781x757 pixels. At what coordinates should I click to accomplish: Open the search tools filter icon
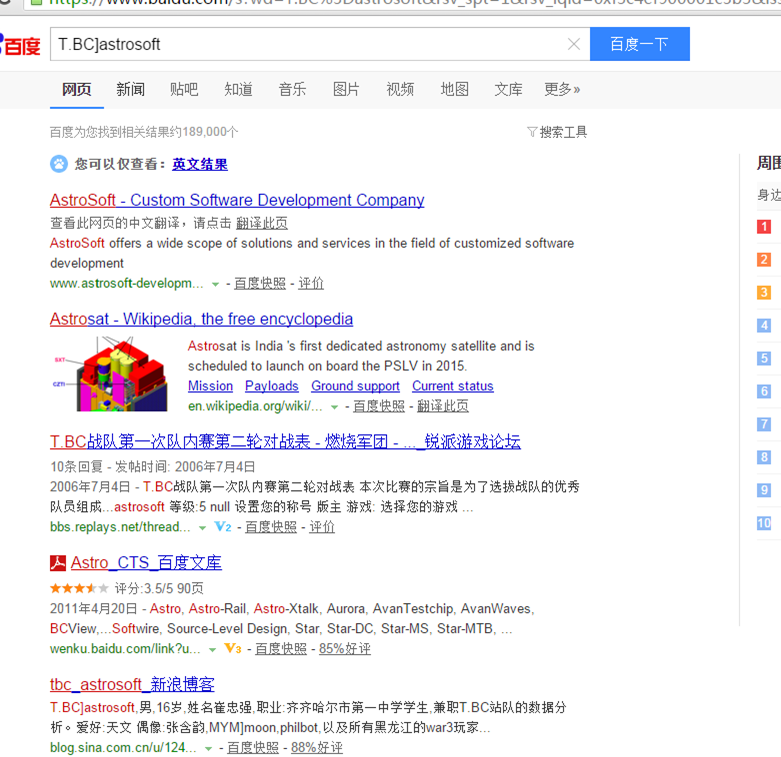point(532,132)
